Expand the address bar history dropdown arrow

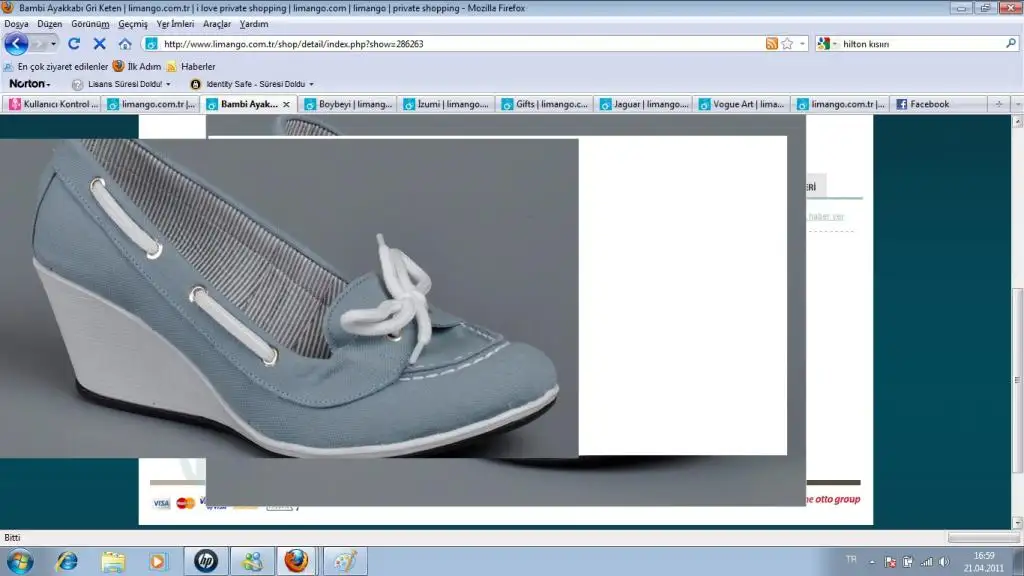click(x=802, y=44)
